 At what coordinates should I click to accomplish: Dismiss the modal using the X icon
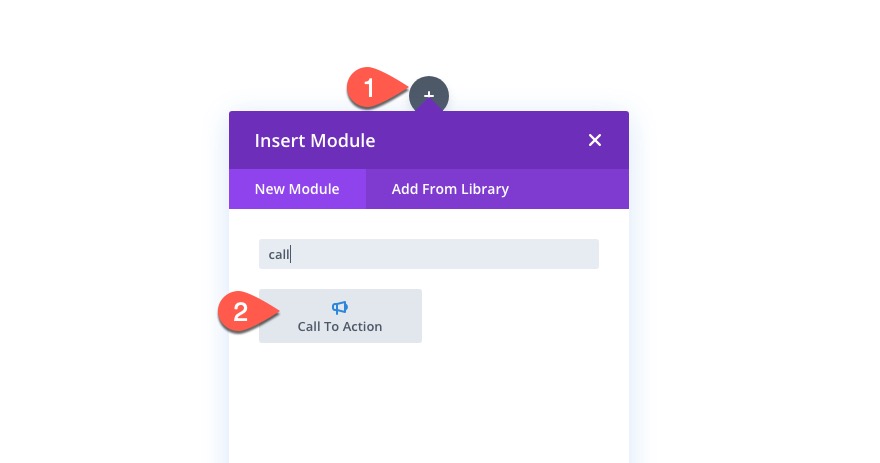595,140
